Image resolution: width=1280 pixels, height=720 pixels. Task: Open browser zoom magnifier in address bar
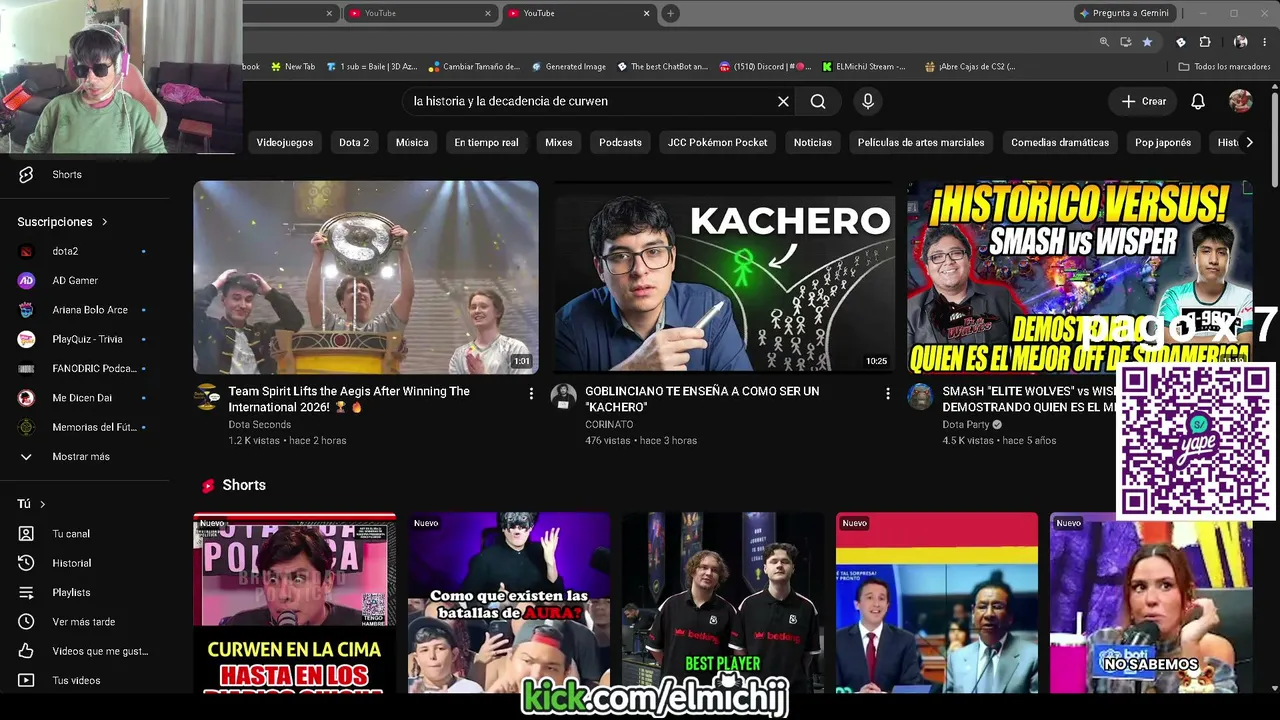coord(1104,42)
